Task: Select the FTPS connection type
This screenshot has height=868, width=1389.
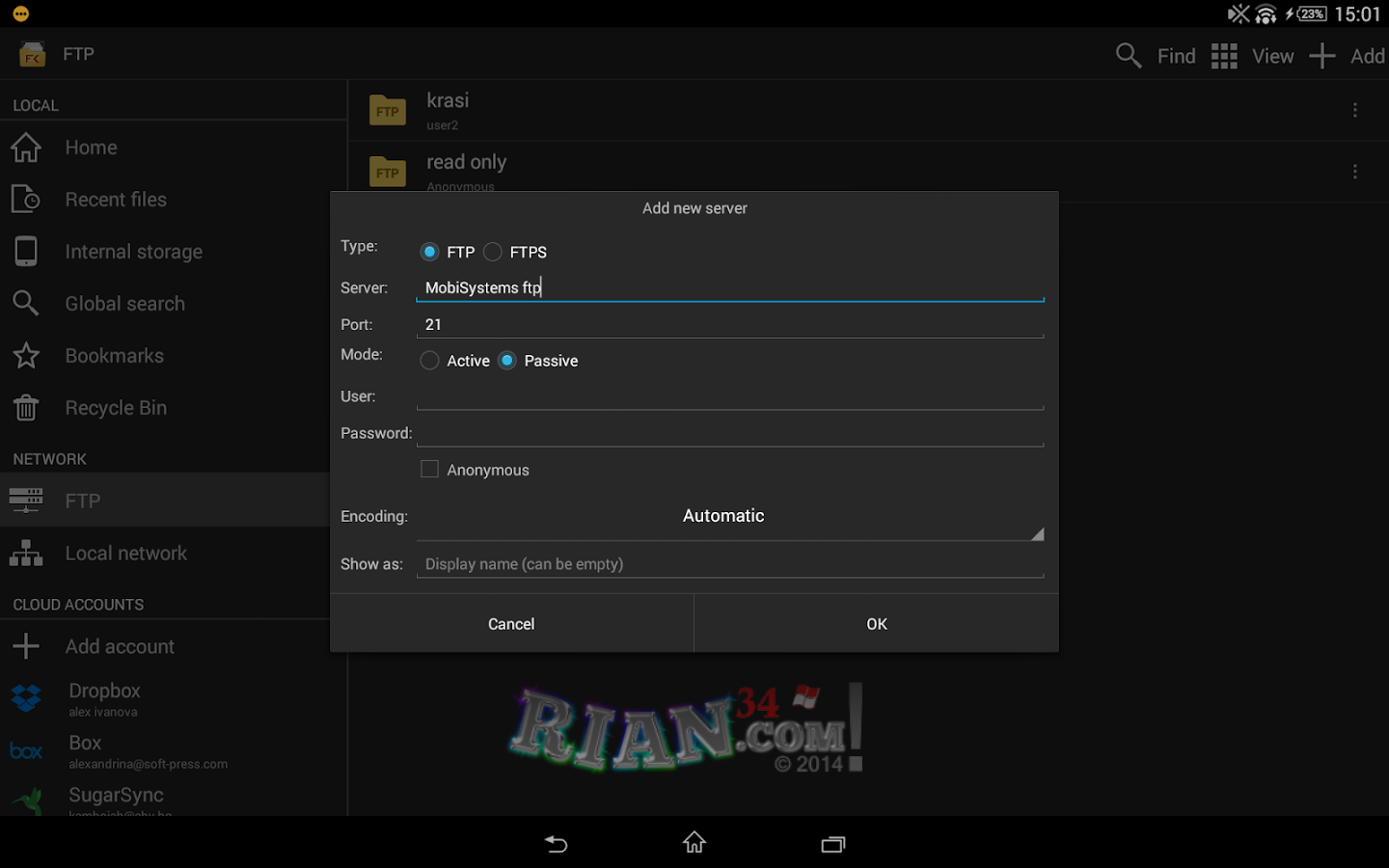Action: (492, 252)
